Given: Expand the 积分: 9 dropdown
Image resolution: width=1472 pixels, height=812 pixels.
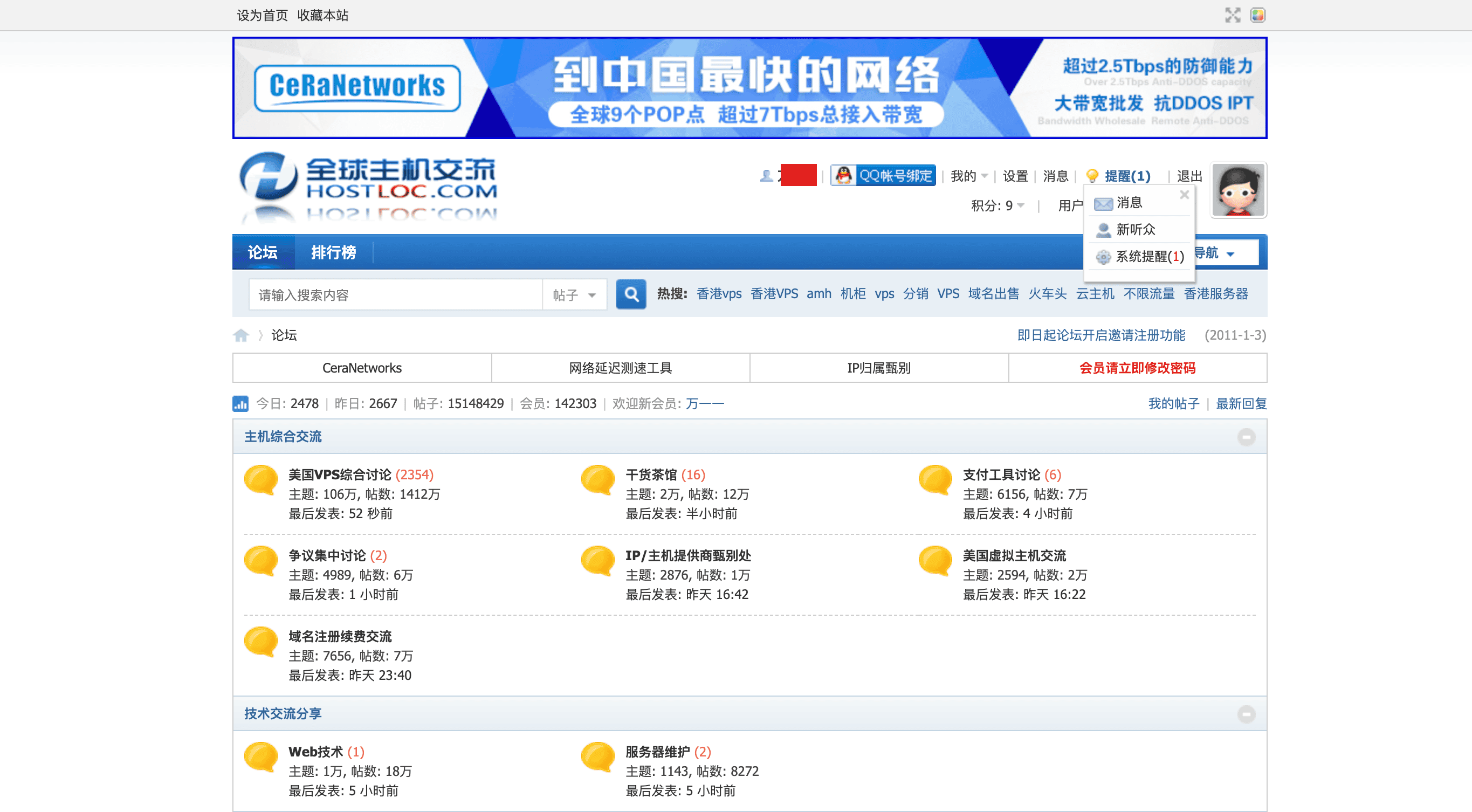Looking at the screenshot, I should click(997, 205).
